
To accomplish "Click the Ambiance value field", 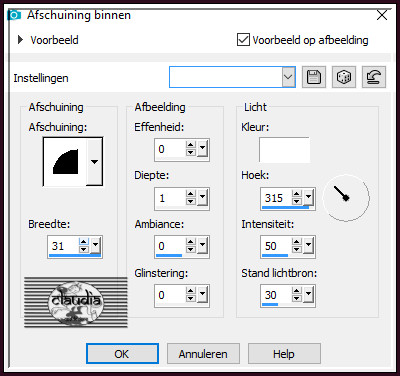I will click(170, 246).
